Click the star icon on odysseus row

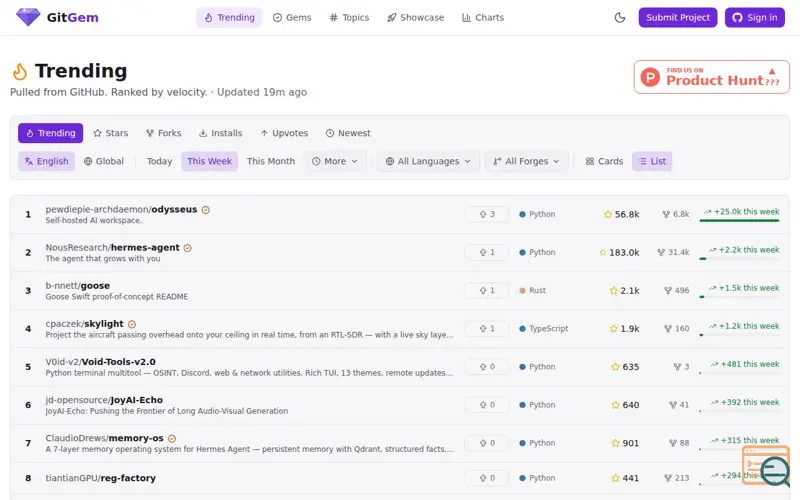[608, 214]
